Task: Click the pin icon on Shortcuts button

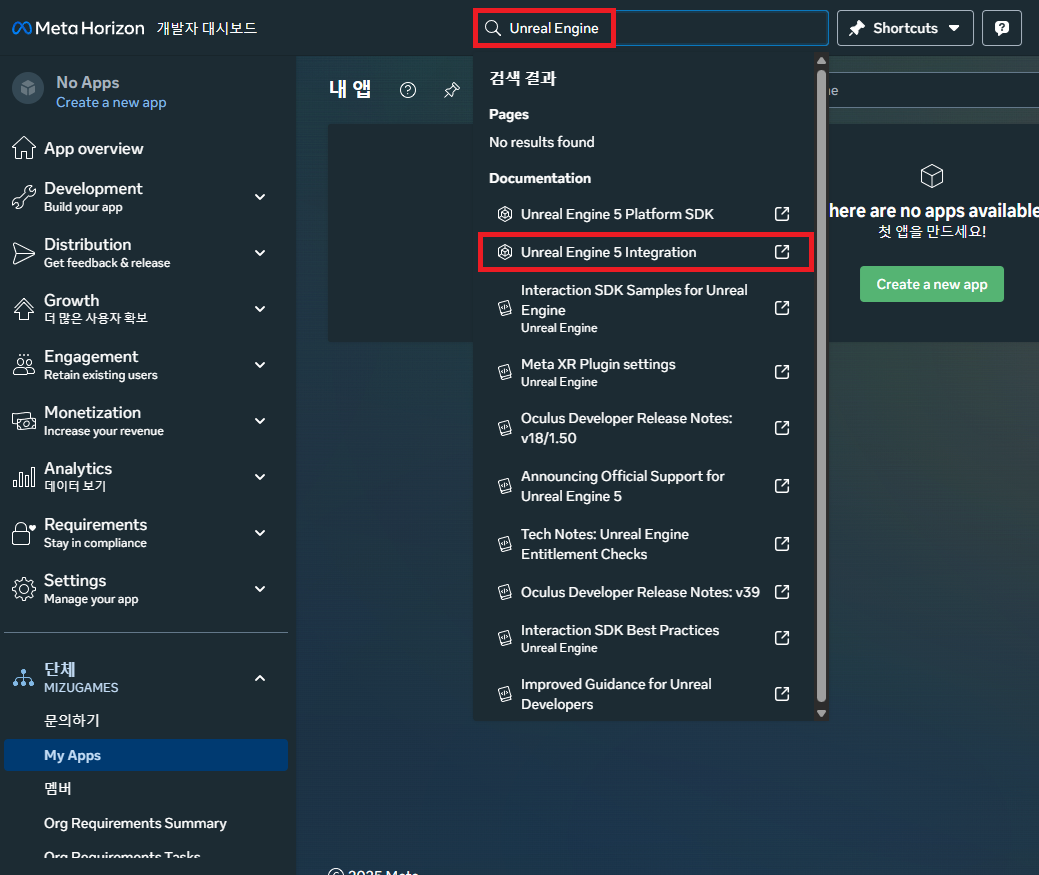Action: coord(857,28)
